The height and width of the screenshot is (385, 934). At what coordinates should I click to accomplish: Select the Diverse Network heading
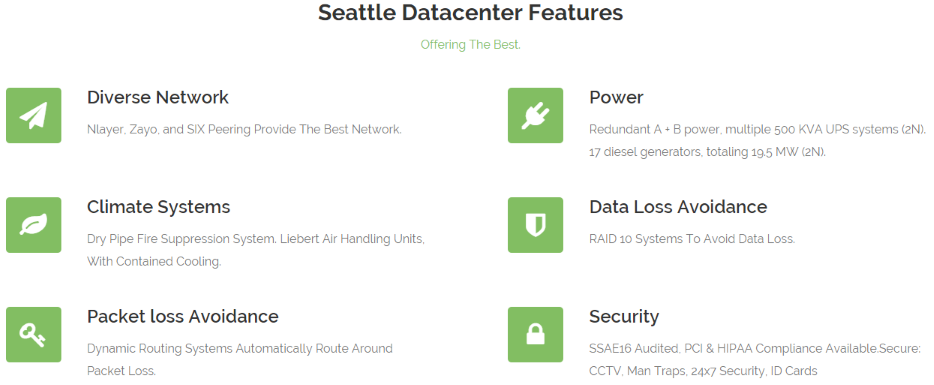(158, 97)
